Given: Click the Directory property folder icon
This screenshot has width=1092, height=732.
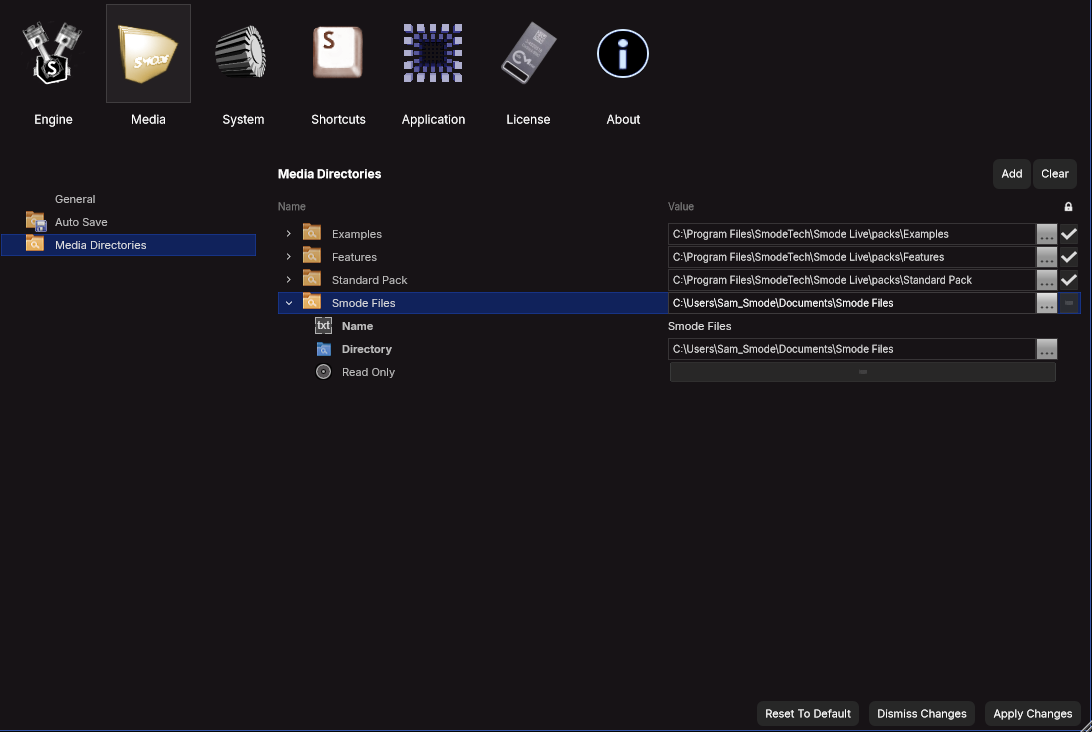Looking at the screenshot, I should pos(324,348).
